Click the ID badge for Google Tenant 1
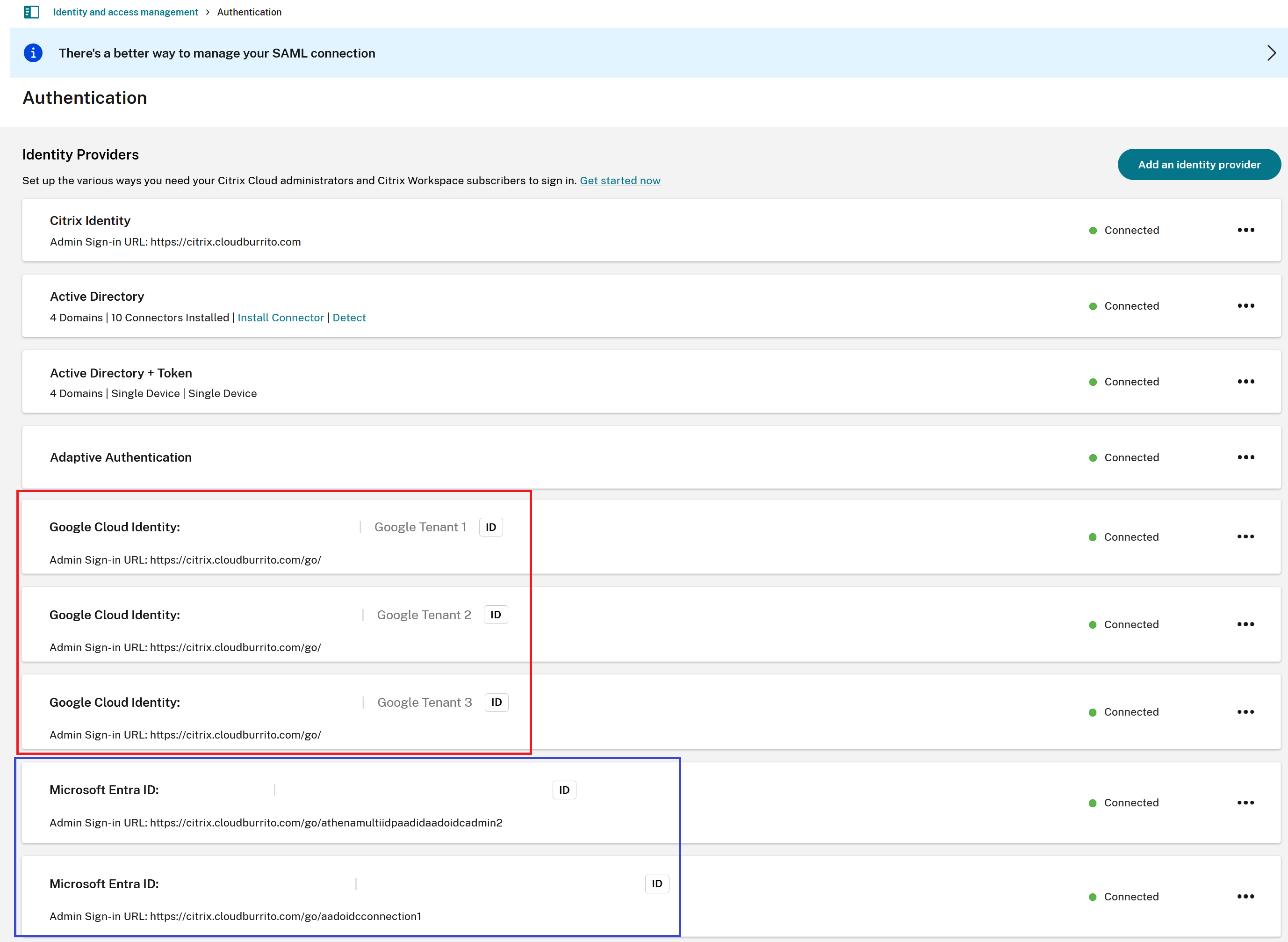The image size is (1288, 942). pyautogui.click(x=491, y=528)
